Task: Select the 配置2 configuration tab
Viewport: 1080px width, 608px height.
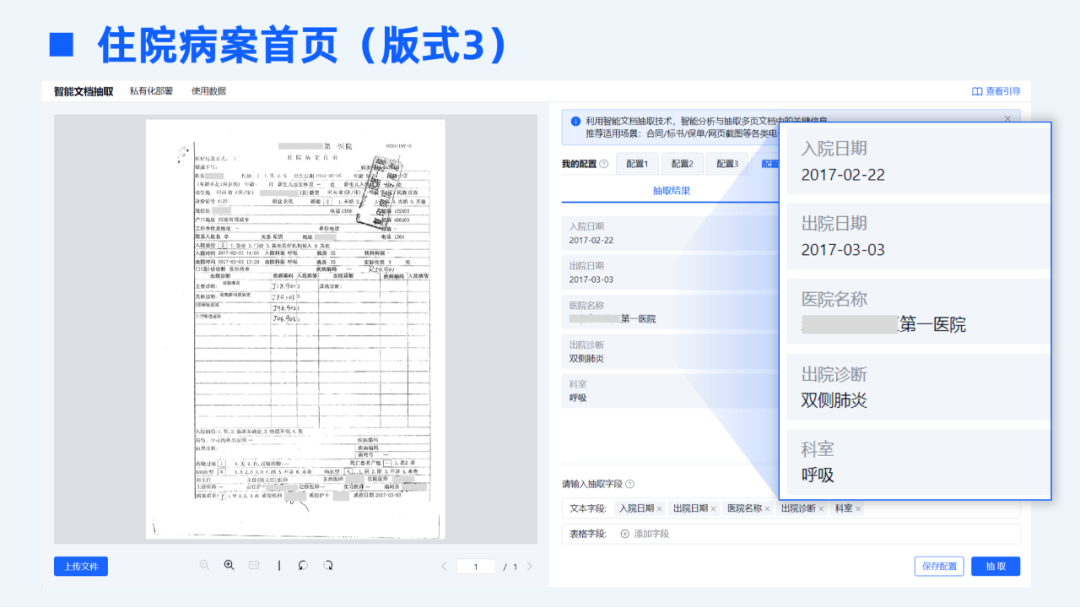Action: [682, 164]
